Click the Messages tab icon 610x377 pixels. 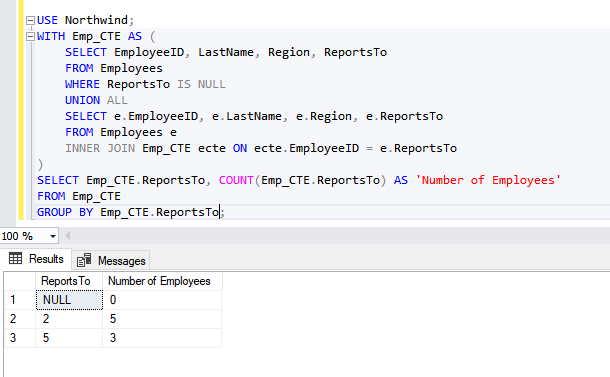coord(84,260)
